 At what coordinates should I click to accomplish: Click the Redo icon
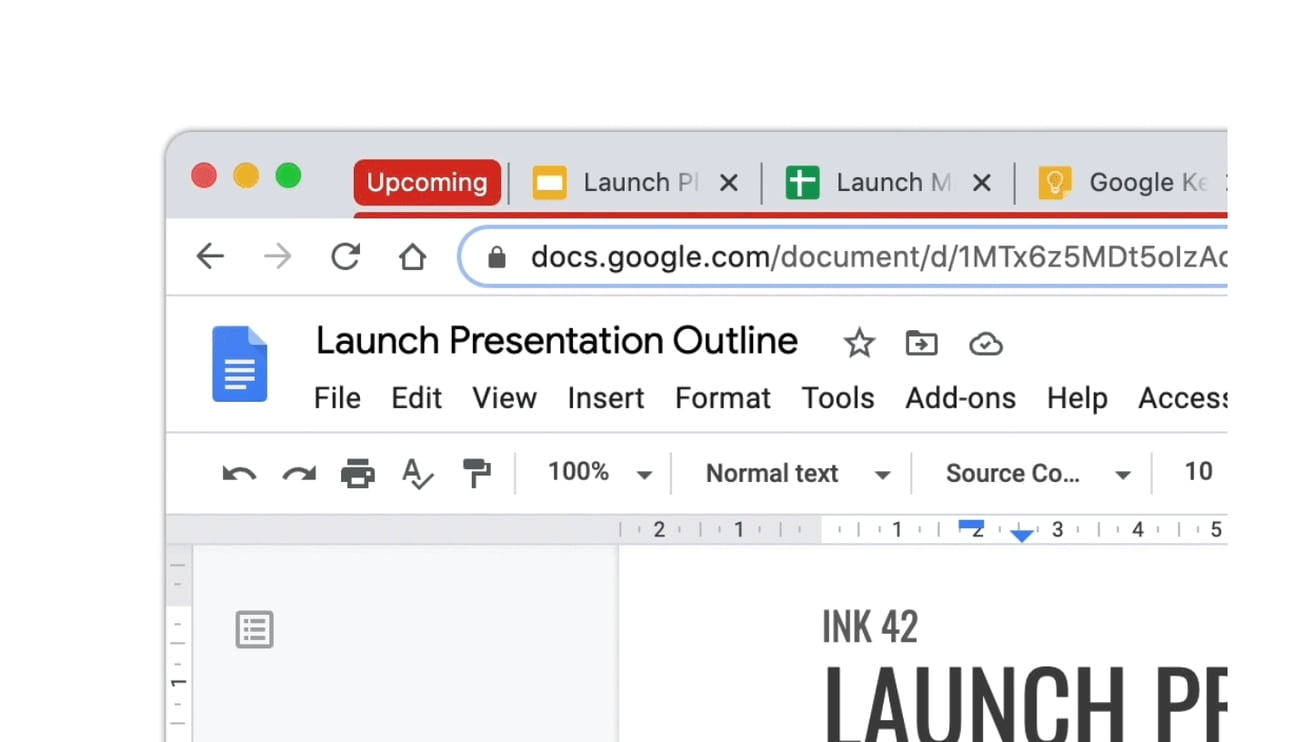(x=298, y=472)
